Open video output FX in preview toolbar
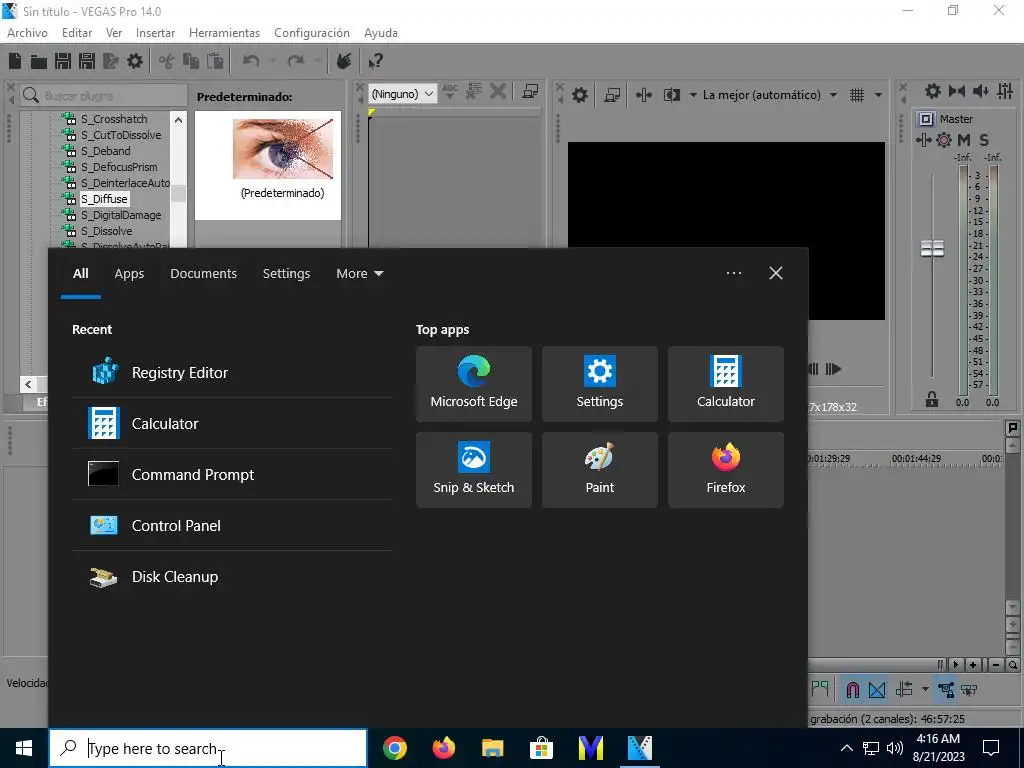Viewport: 1024px width, 768px height. tap(643, 95)
